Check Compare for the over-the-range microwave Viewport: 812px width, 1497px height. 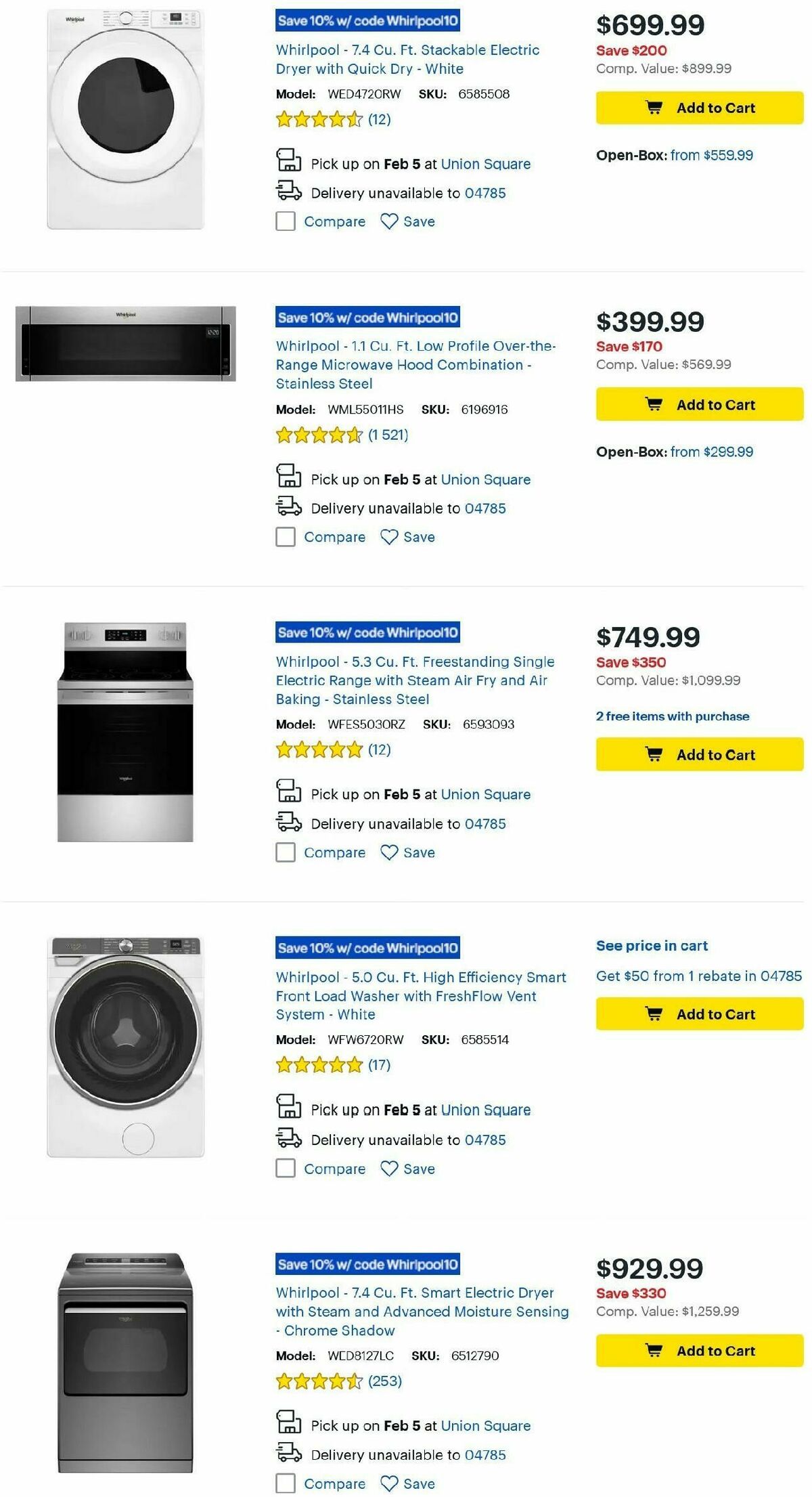coord(286,536)
